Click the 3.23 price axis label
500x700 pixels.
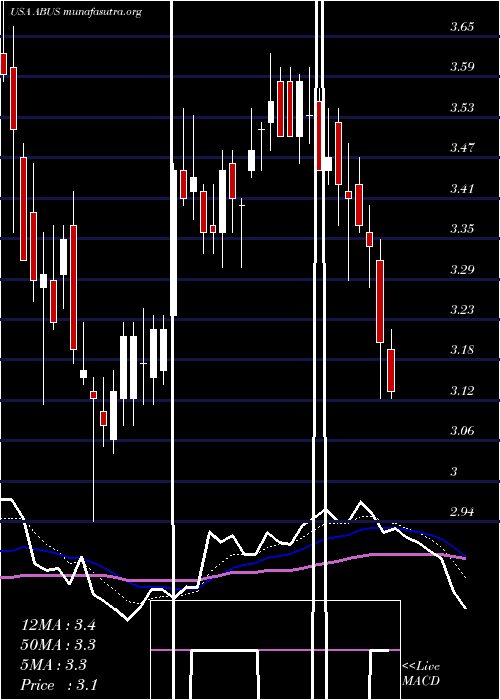pos(462,309)
